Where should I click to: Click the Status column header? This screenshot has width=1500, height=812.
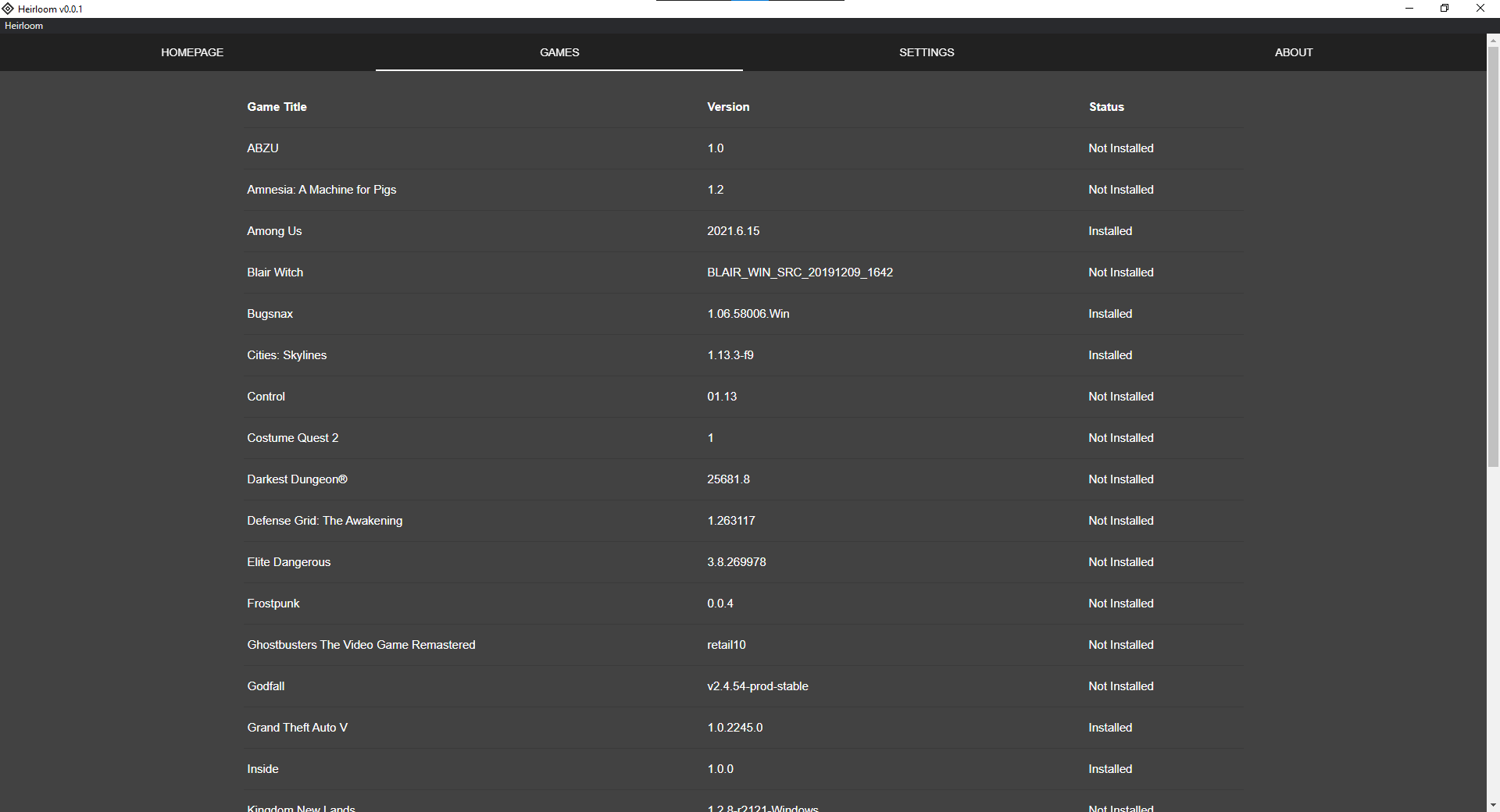1106,107
